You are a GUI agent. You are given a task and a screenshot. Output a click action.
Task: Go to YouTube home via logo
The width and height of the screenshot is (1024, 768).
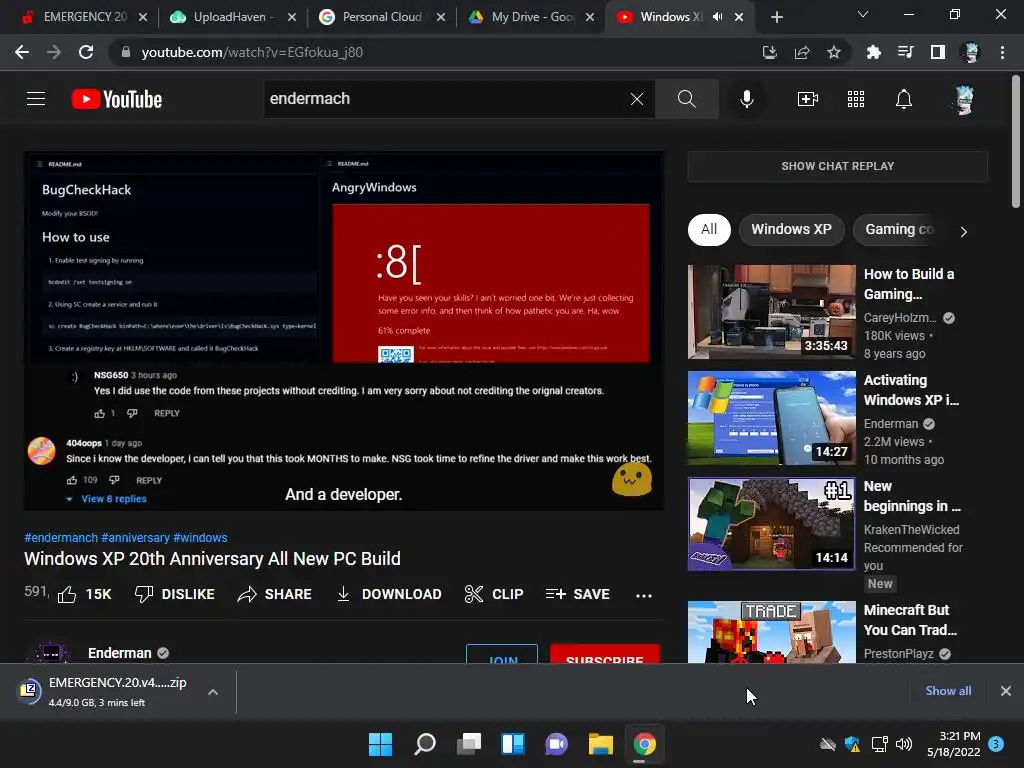(x=117, y=99)
